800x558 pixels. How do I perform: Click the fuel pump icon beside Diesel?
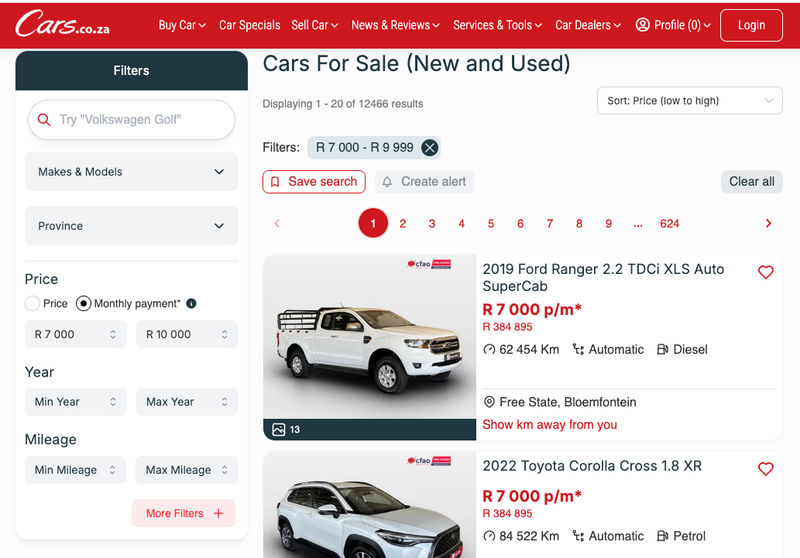pos(662,349)
